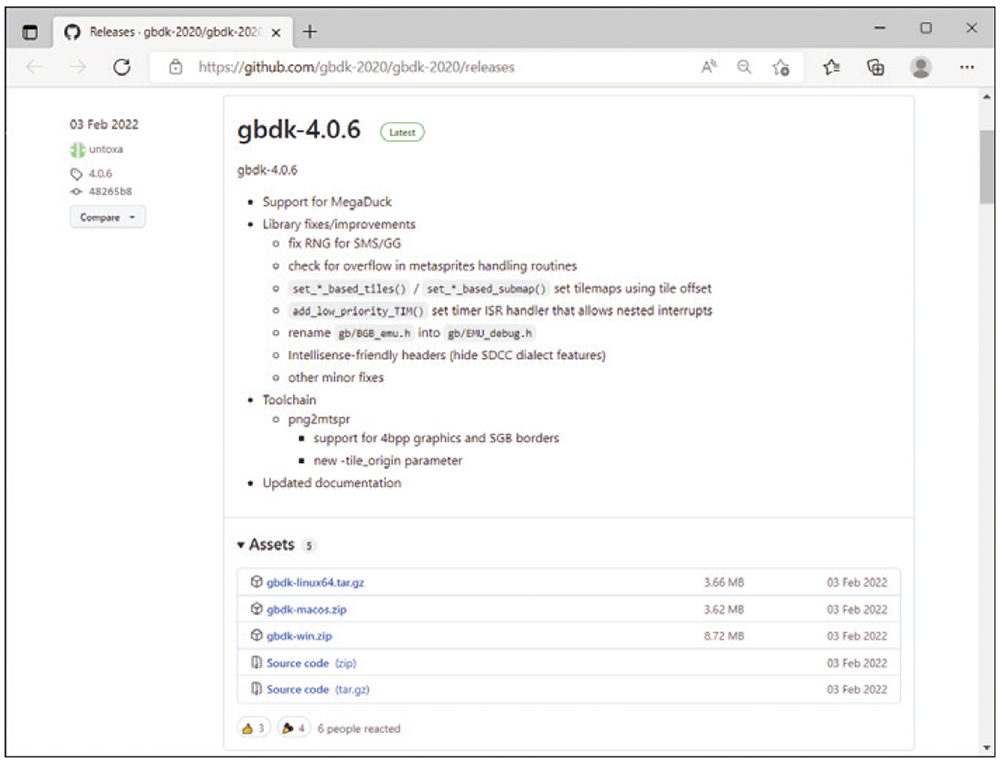Expand the Compare dropdown
The width and height of the screenshot is (1000, 762).
click(107, 217)
